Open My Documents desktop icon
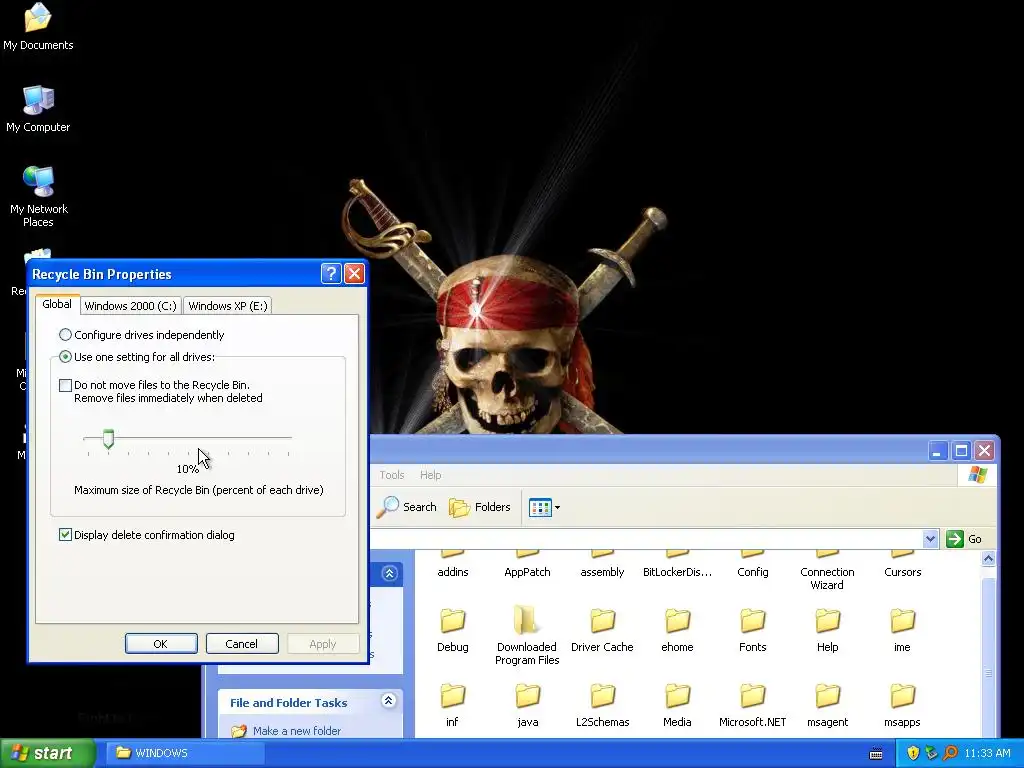Screen dimensions: 1024x768 38,26
